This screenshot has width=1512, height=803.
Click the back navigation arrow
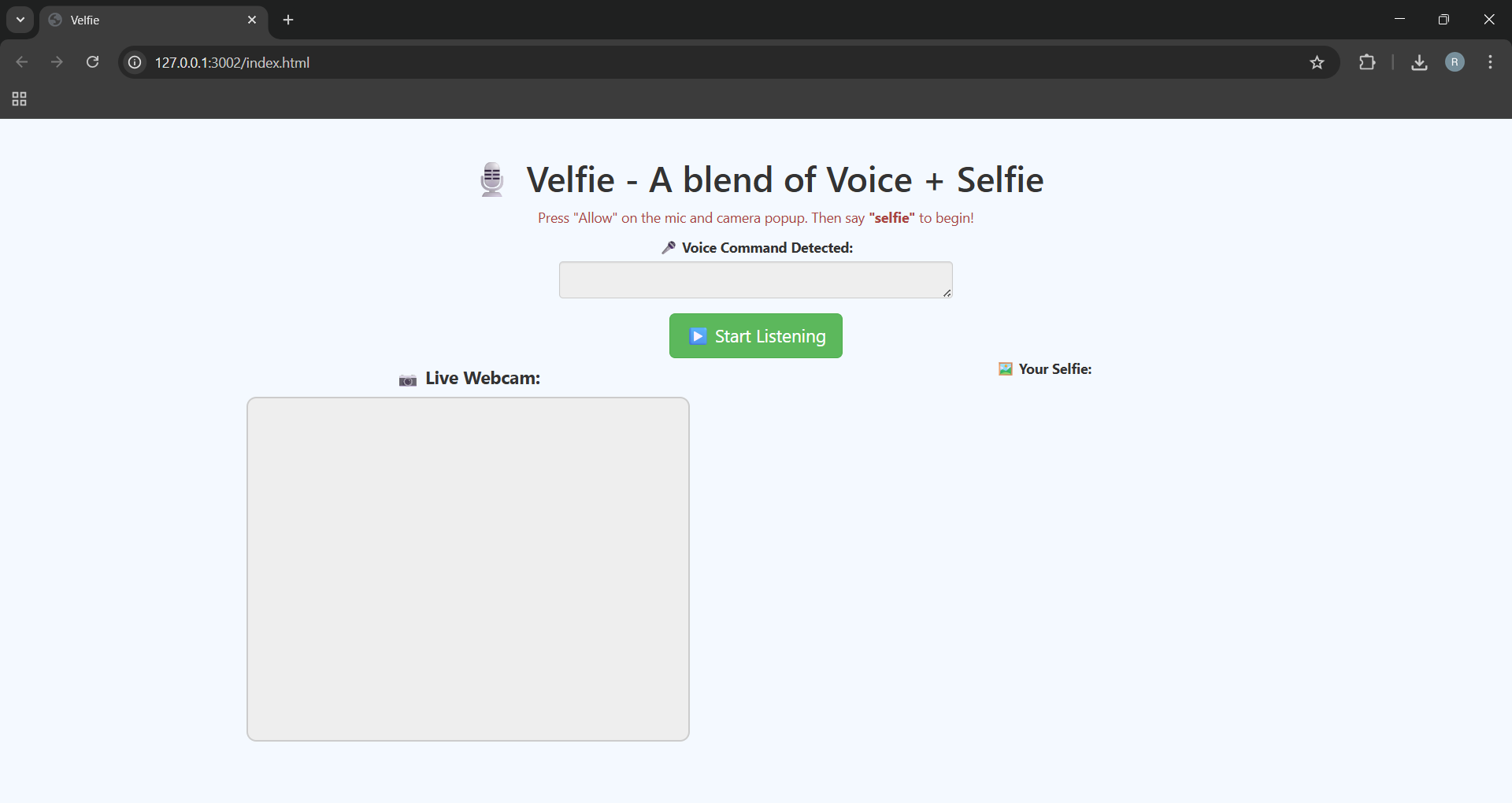[x=21, y=62]
